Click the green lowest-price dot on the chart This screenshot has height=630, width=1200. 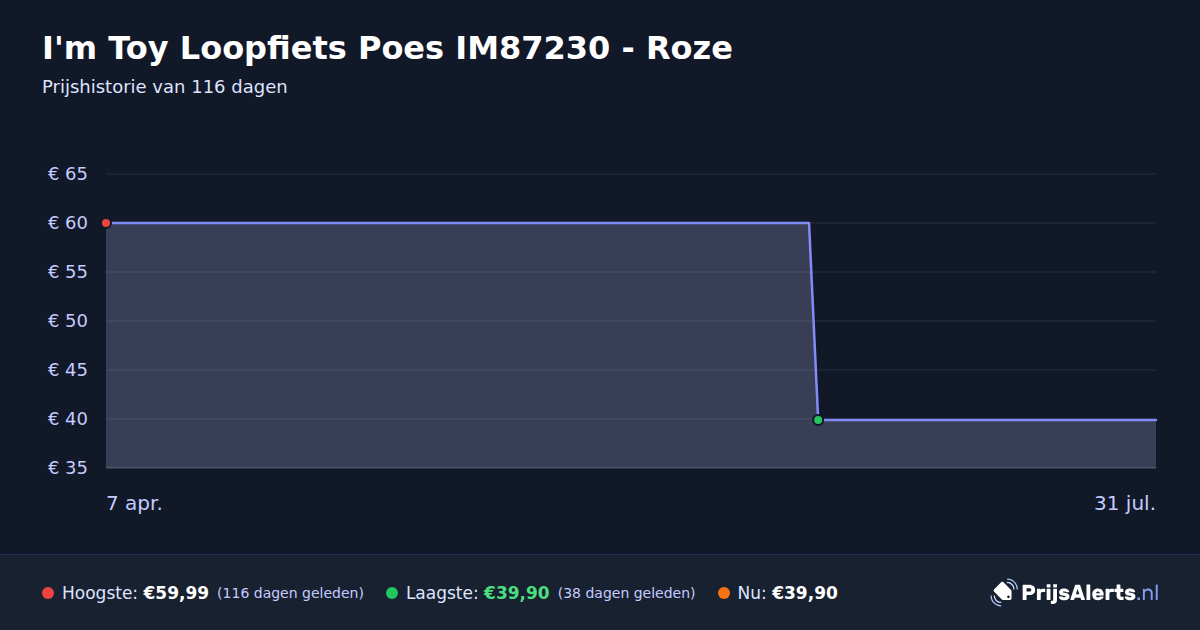click(818, 420)
